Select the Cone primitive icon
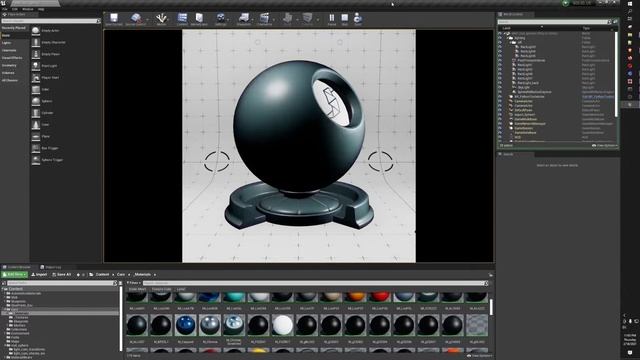Viewport: 640px width, 360px height. [x=36, y=124]
